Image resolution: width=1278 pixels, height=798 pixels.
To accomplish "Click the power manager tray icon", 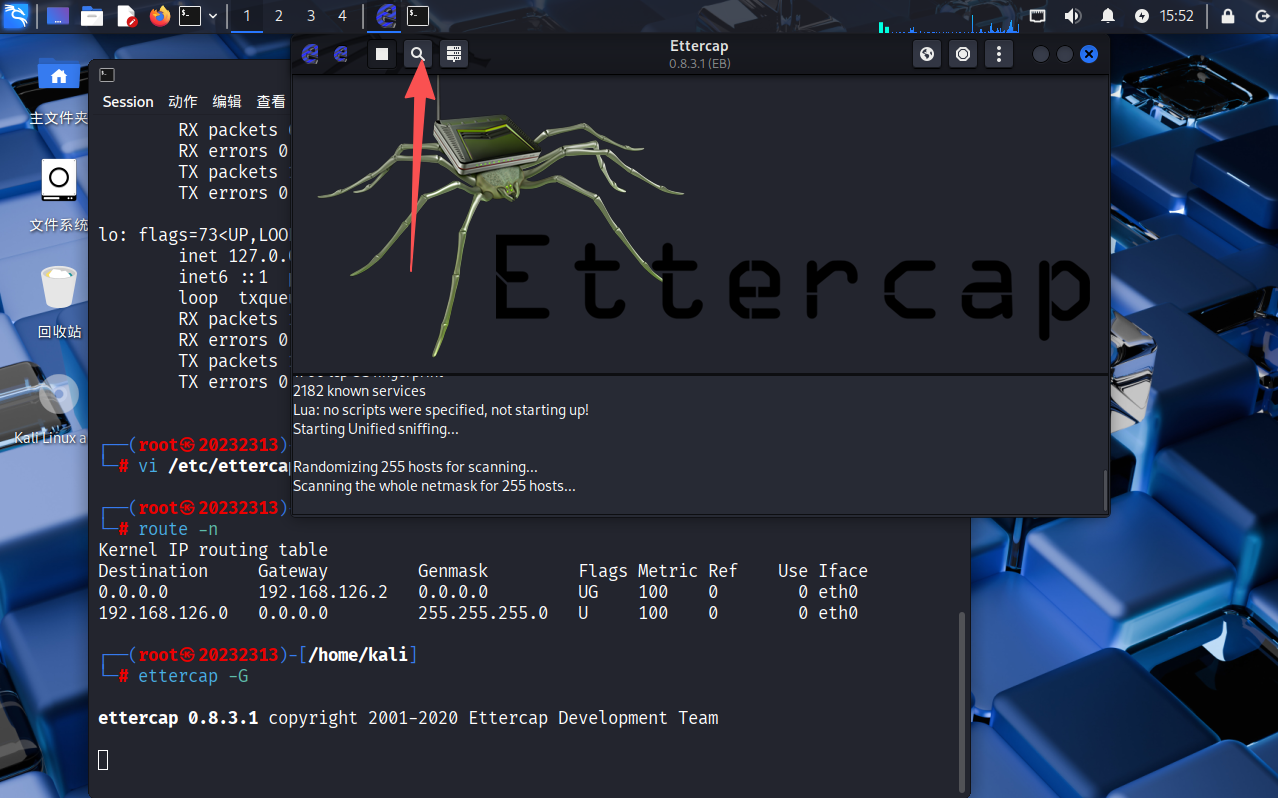I will coord(1143,16).
